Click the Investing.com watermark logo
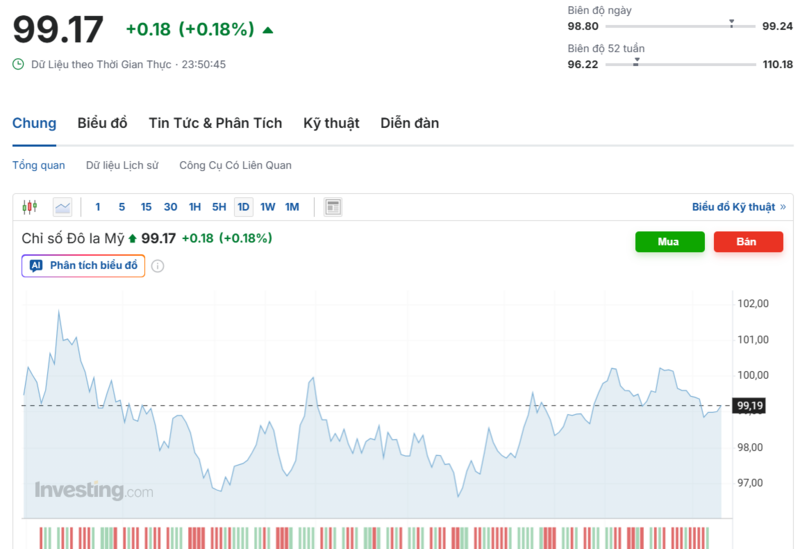800x549 pixels. click(x=94, y=491)
